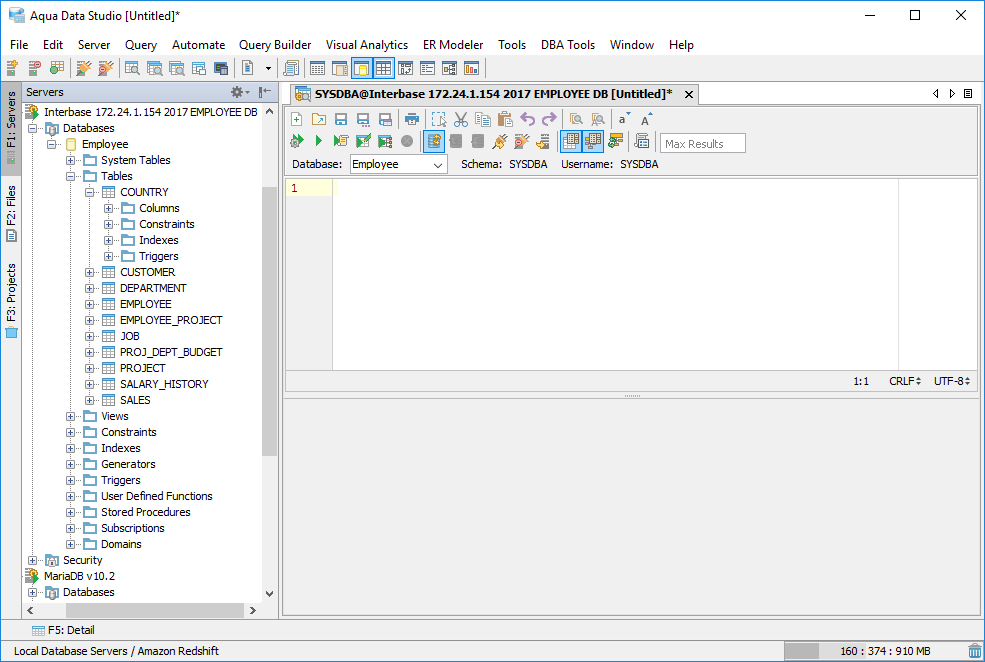Viewport: 985px width, 662px height.
Task: Toggle the auto-commit database icon
Action: coord(434,141)
